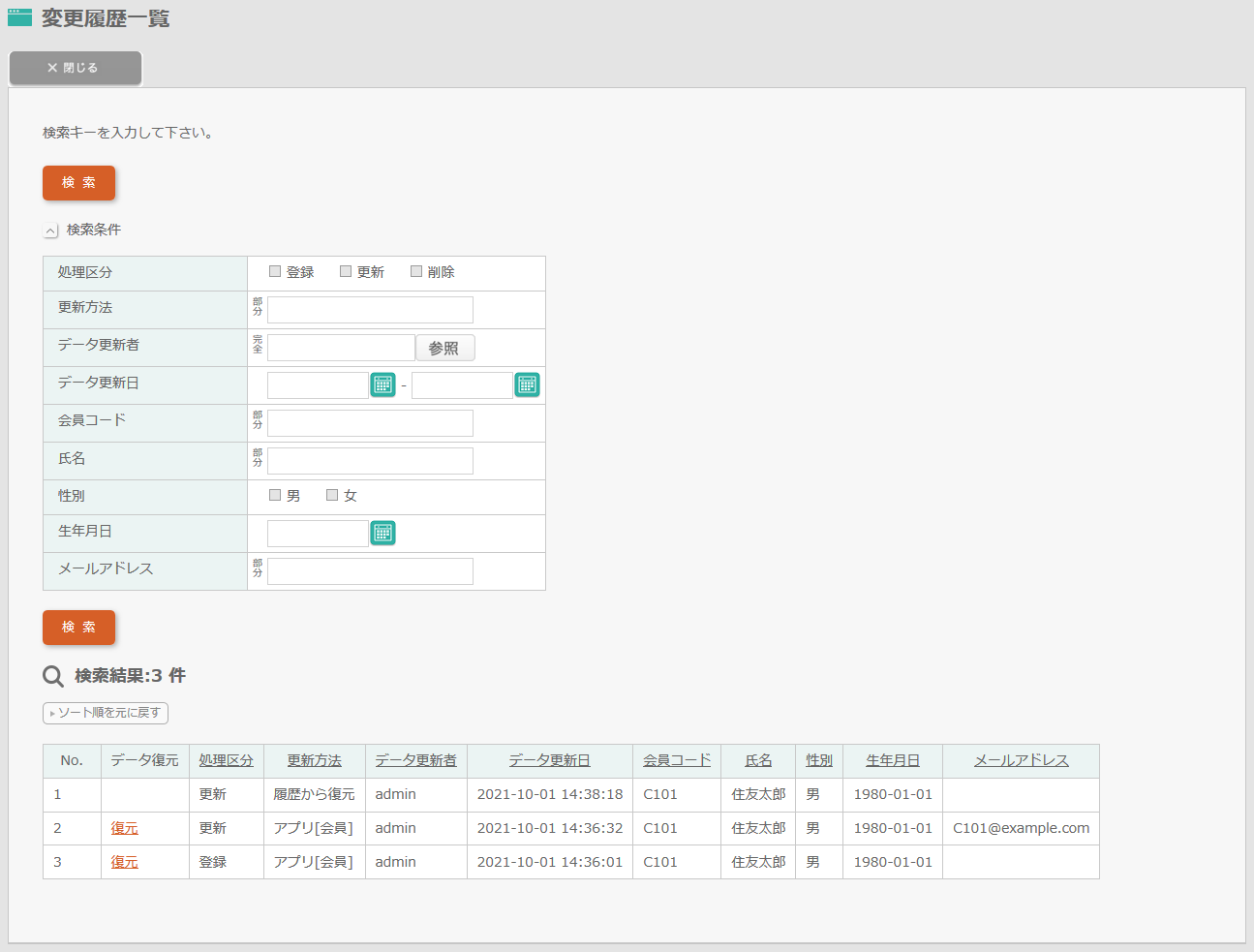Click the データ復元 column header
The height and width of the screenshot is (952, 1254).
coord(145,760)
